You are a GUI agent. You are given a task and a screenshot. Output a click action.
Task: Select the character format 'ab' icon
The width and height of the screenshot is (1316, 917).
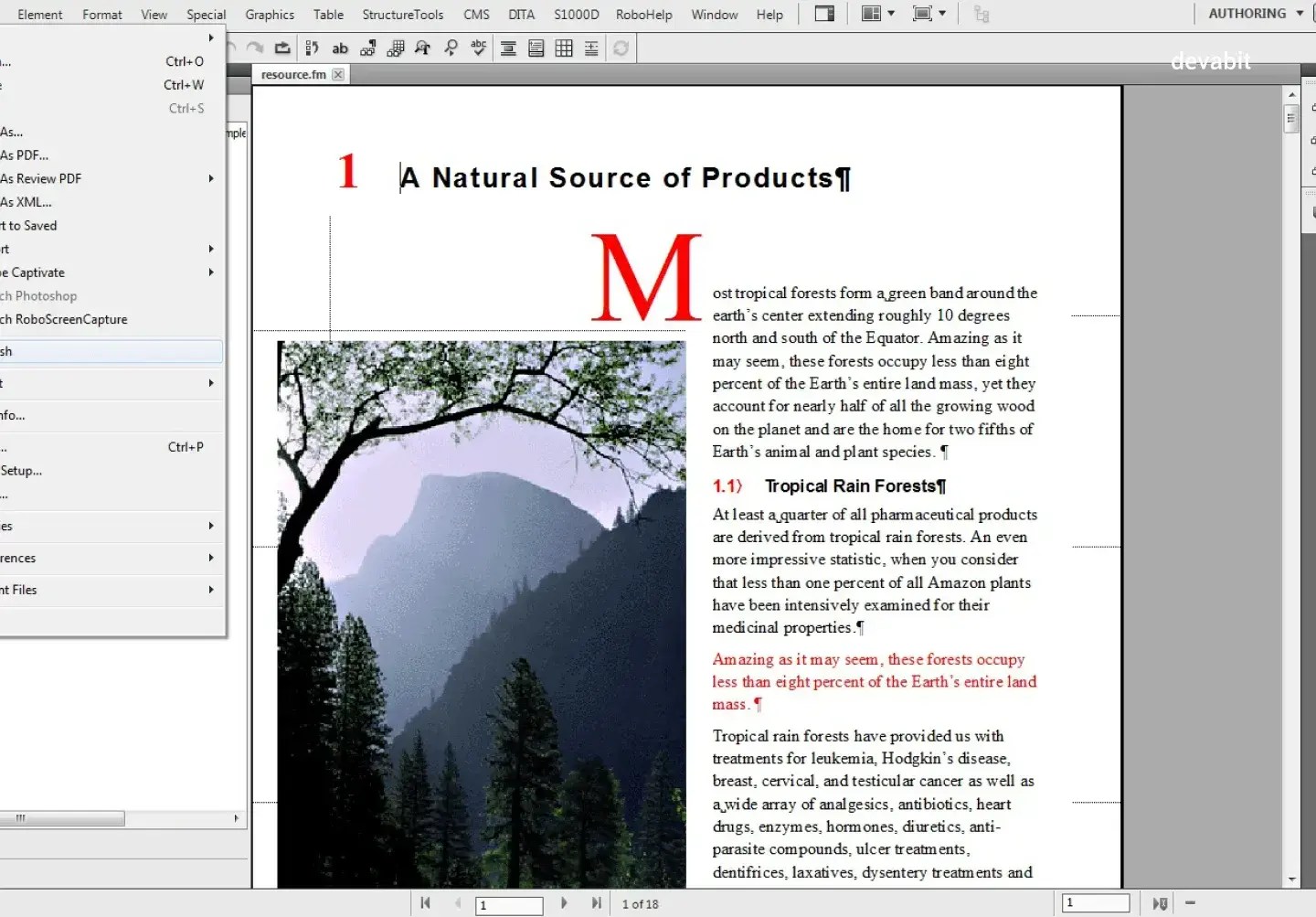[x=340, y=48]
